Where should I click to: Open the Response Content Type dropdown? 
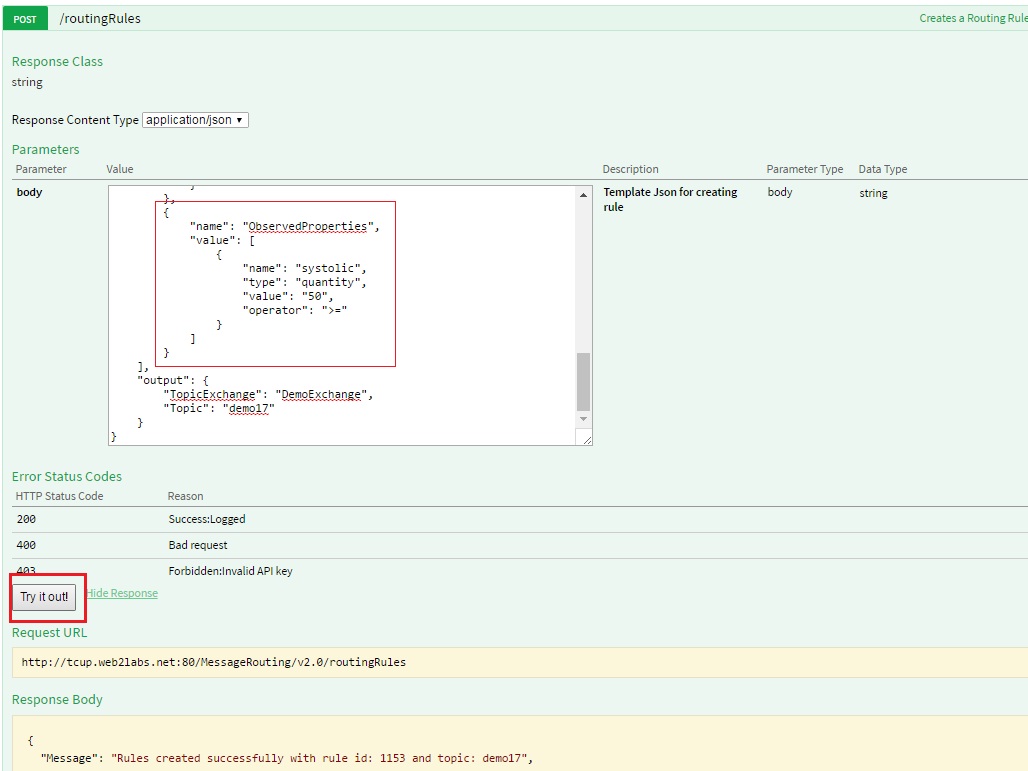195,120
